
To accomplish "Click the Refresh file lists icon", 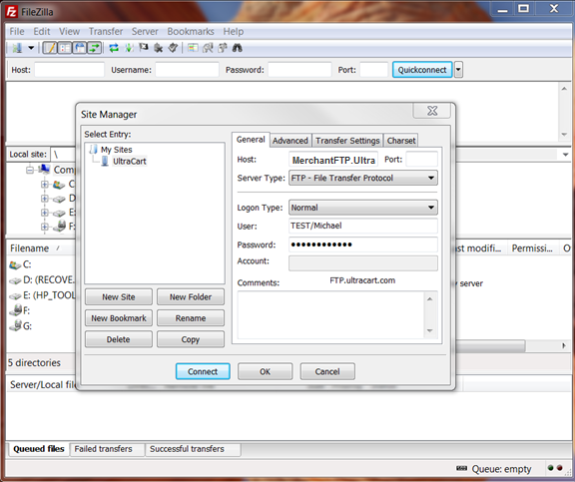I will [x=114, y=48].
